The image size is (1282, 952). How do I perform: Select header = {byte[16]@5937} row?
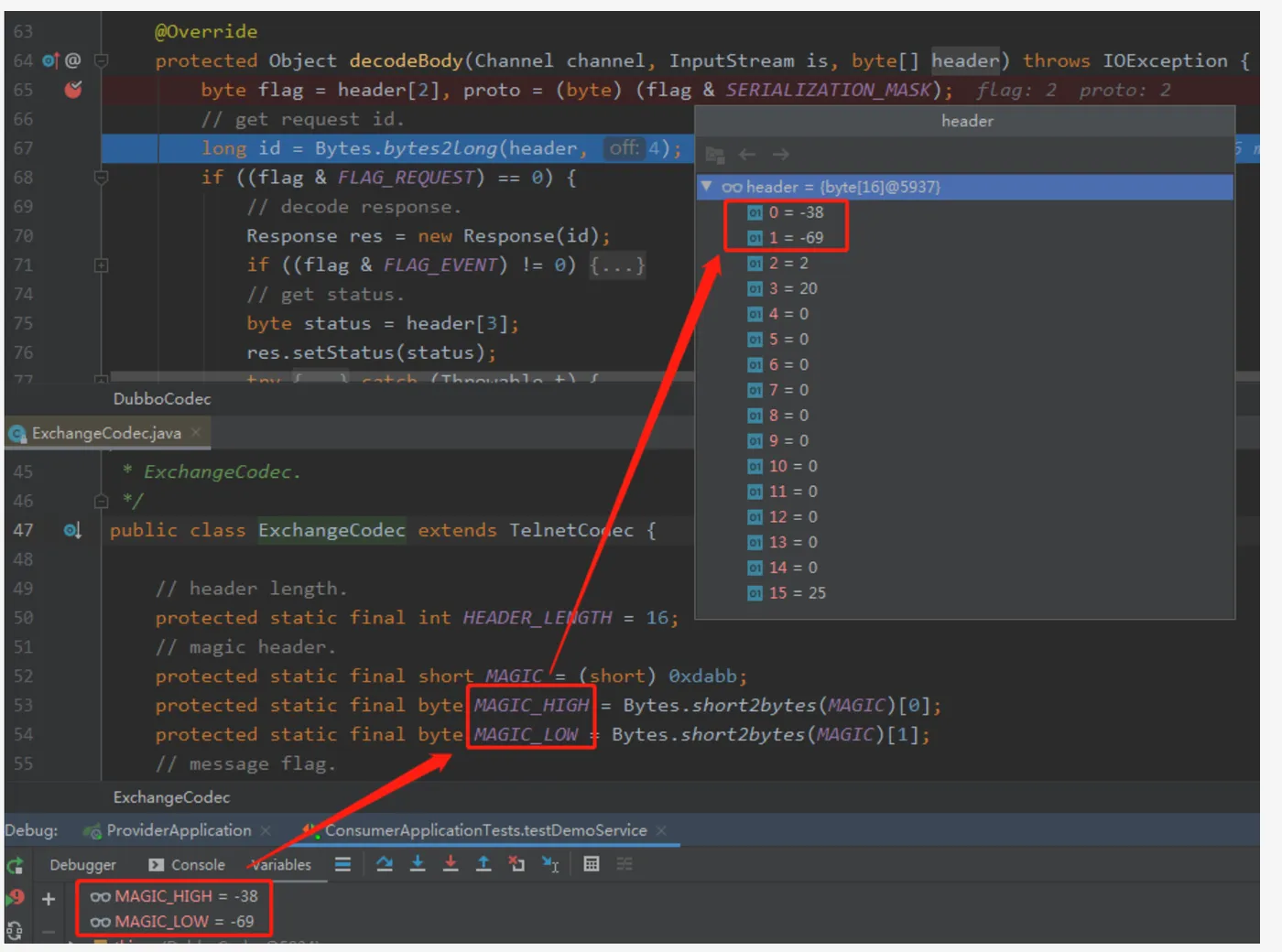tap(965, 187)
